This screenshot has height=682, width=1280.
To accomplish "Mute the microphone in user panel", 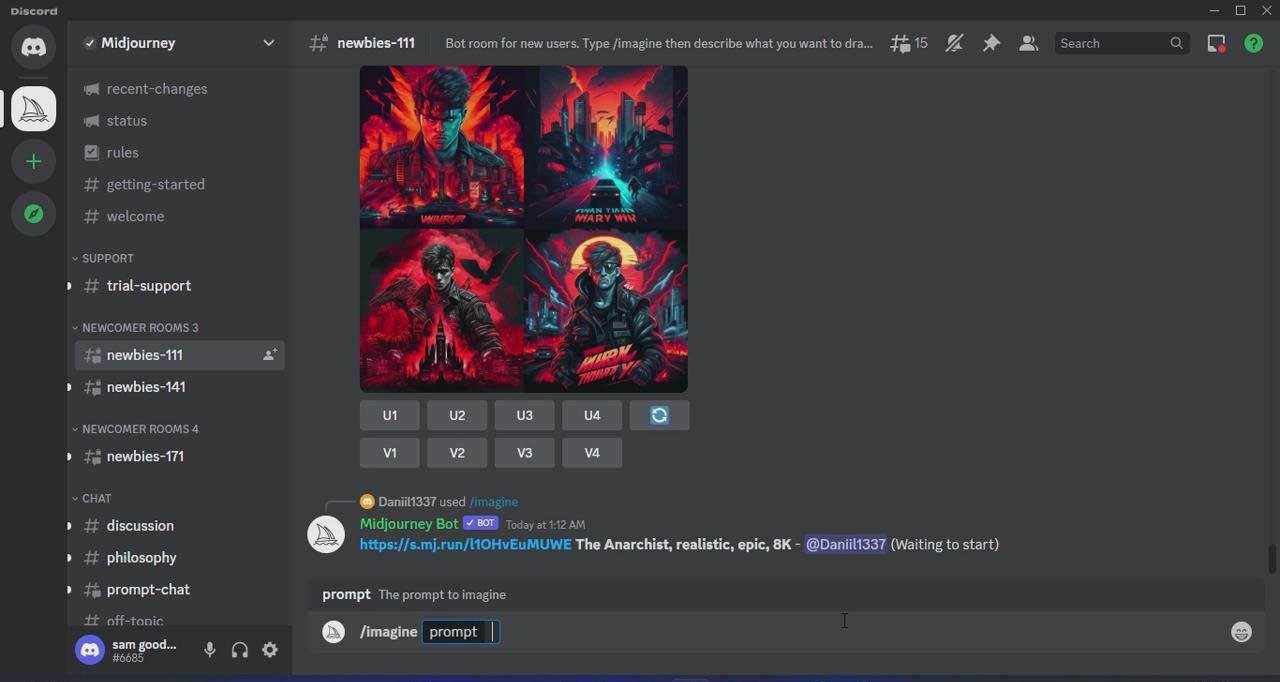I will (210, 650).
